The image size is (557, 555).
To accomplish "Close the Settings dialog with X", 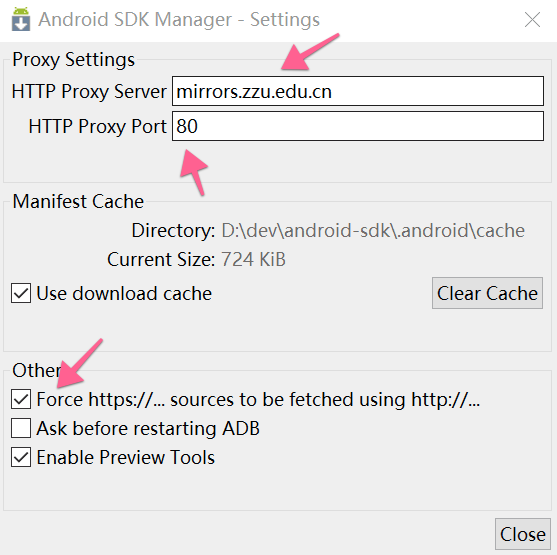I will tap(532, 20).
